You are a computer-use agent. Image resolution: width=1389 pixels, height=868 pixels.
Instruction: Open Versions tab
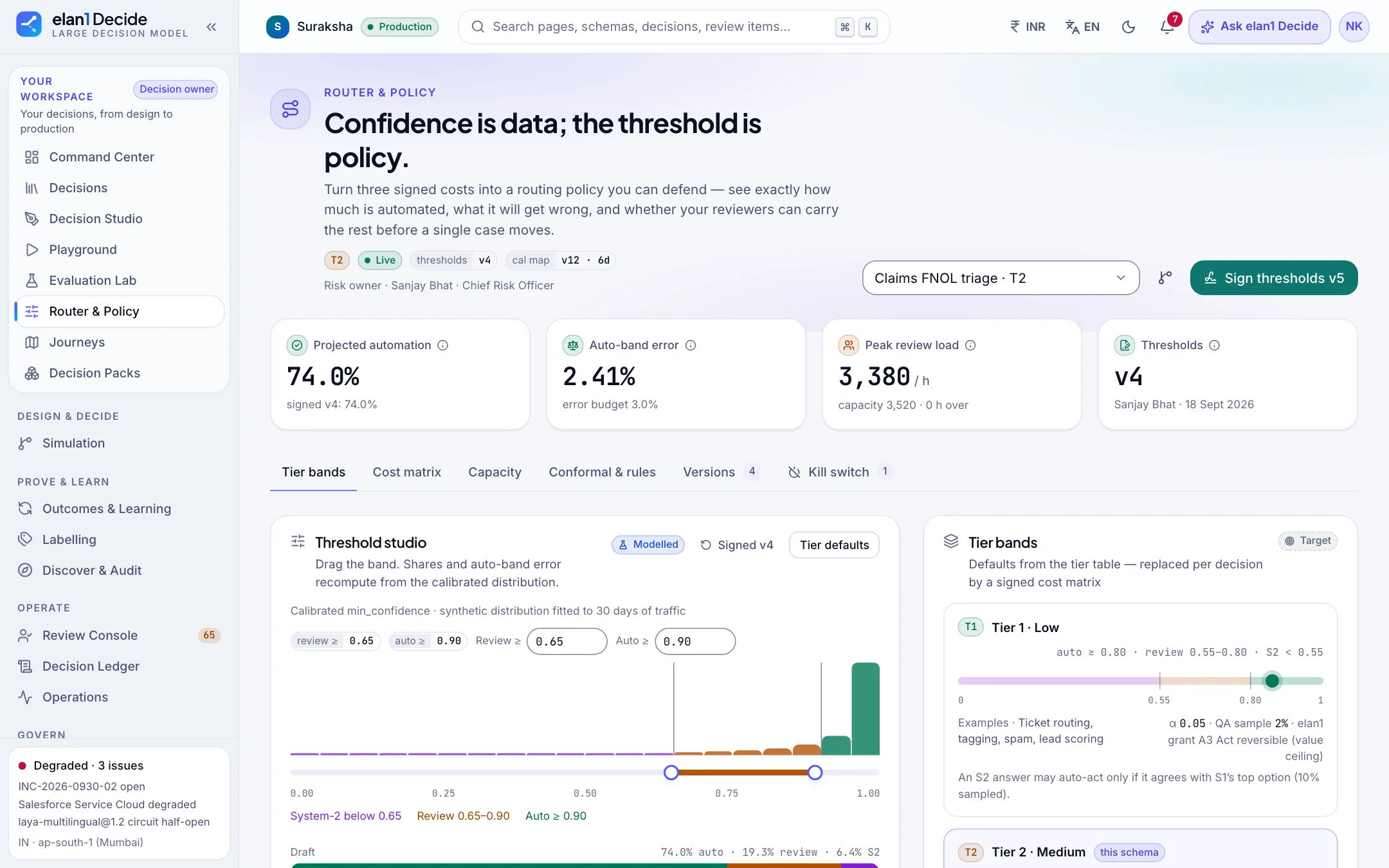point(721,472)
